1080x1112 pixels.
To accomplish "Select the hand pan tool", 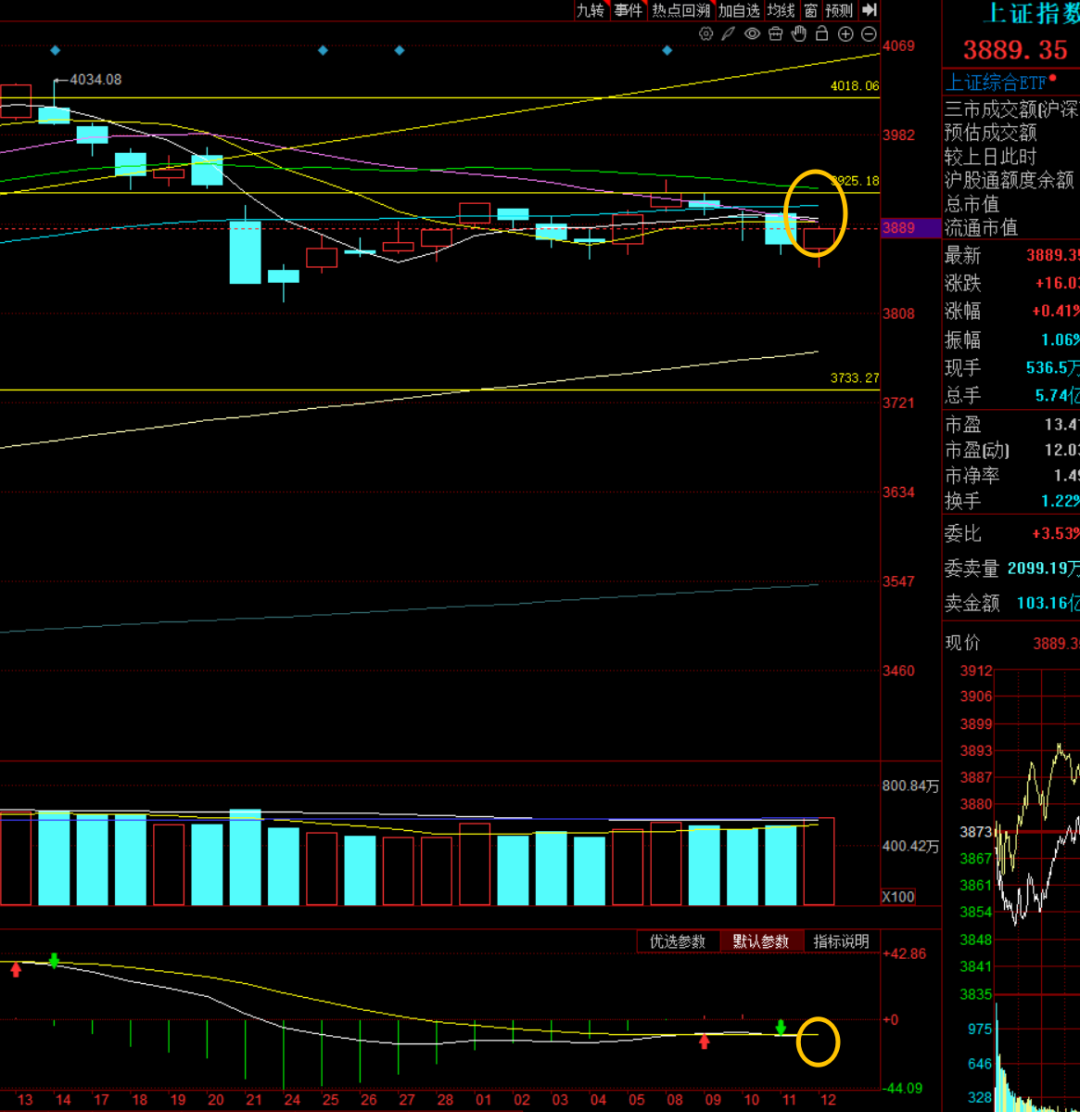I will coord(798,34).
